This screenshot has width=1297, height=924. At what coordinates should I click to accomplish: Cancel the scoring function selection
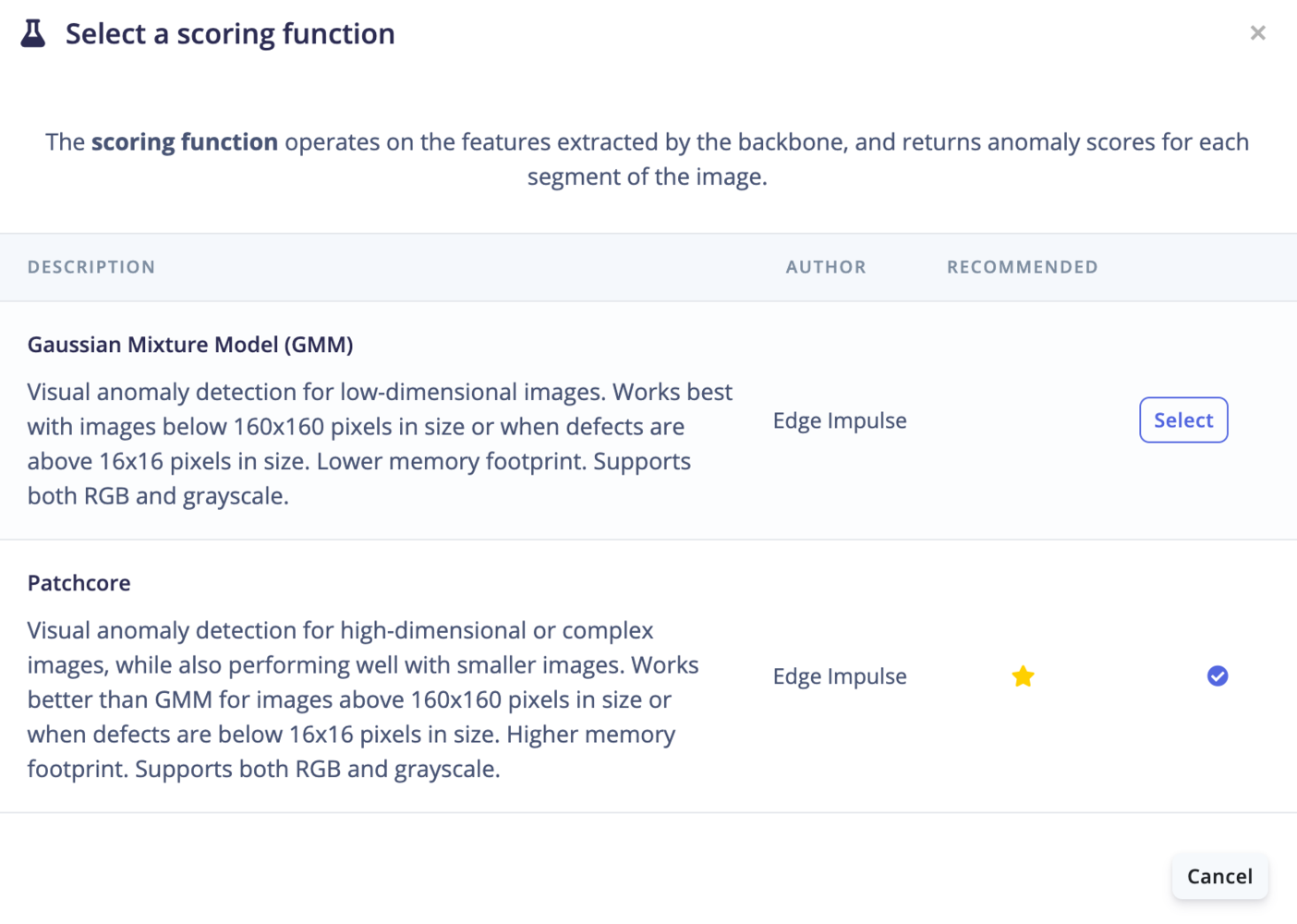pos(1219,876)
